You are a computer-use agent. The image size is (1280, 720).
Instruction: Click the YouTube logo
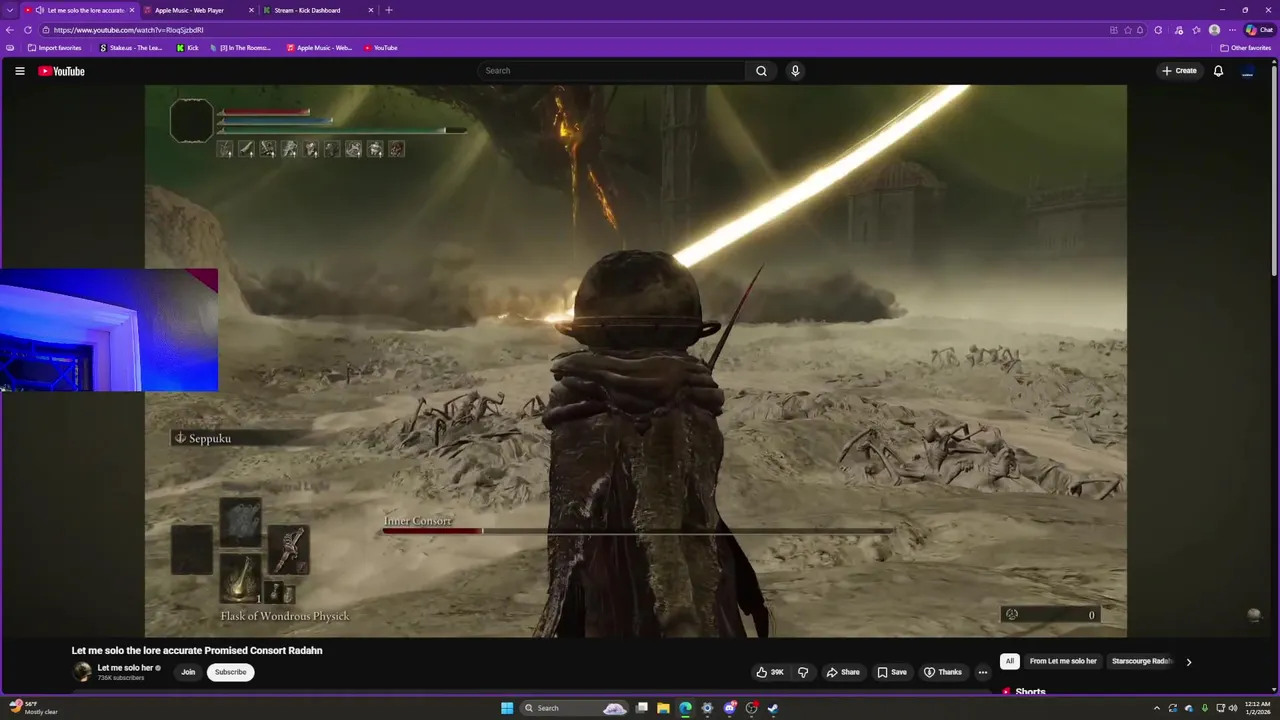[x=61, y=71]
